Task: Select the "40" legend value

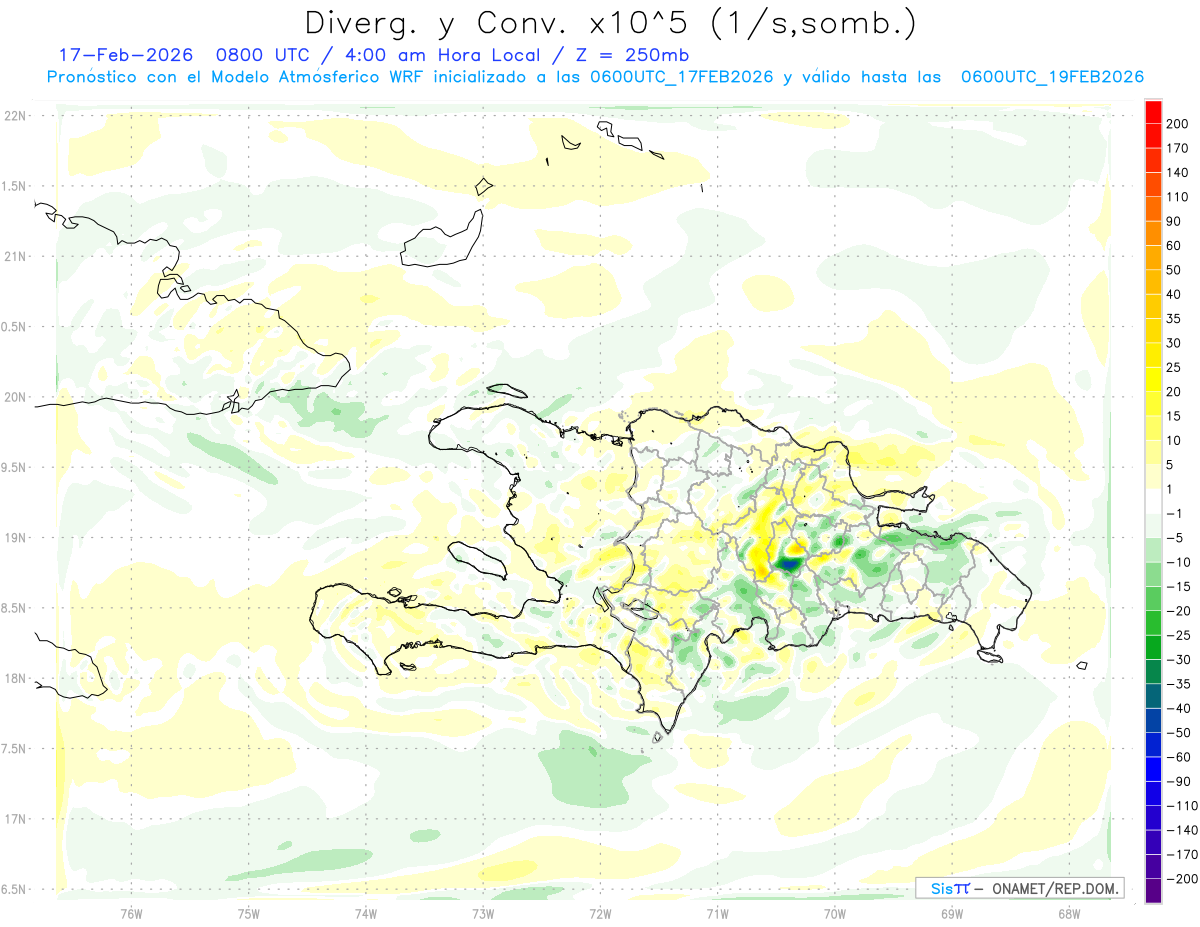Action: point(1174,294)
